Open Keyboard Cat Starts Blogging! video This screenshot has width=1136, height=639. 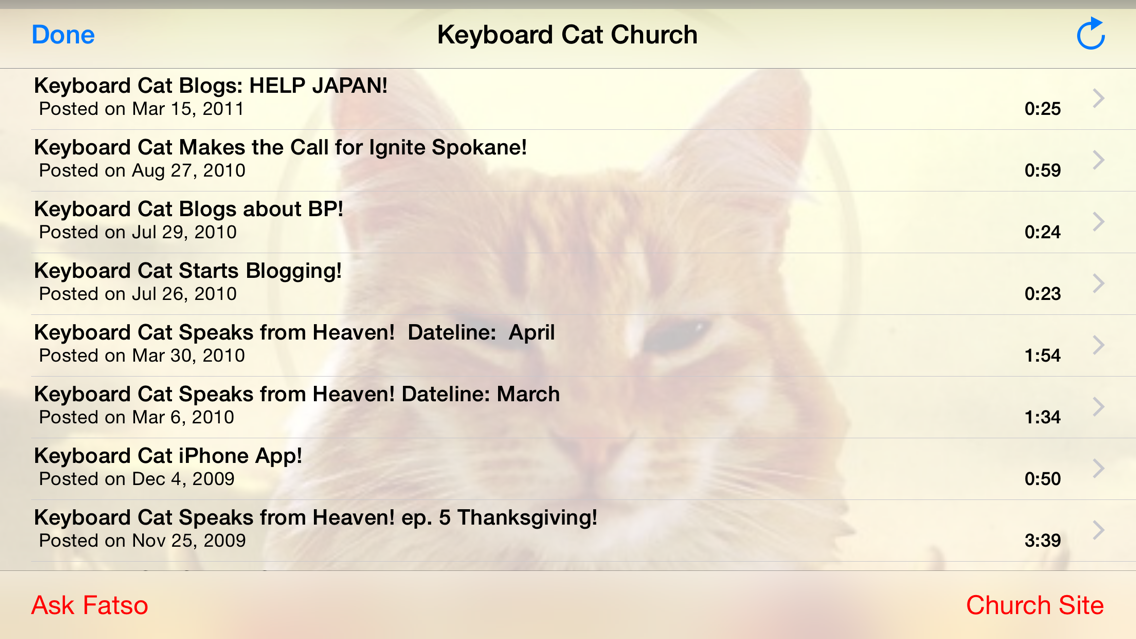568,283
